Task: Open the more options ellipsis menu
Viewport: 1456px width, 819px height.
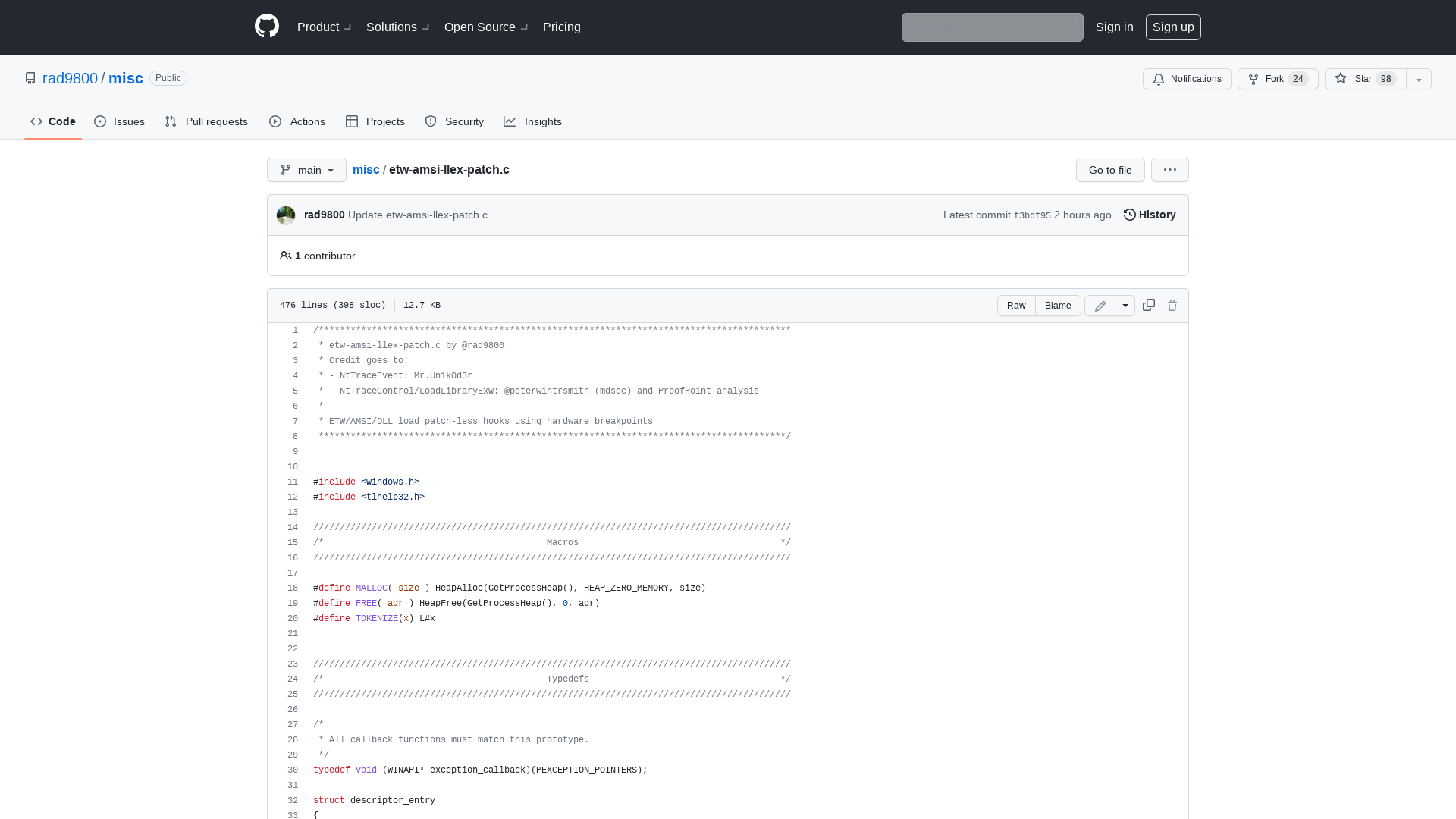Action: (x=1169, y=170)
